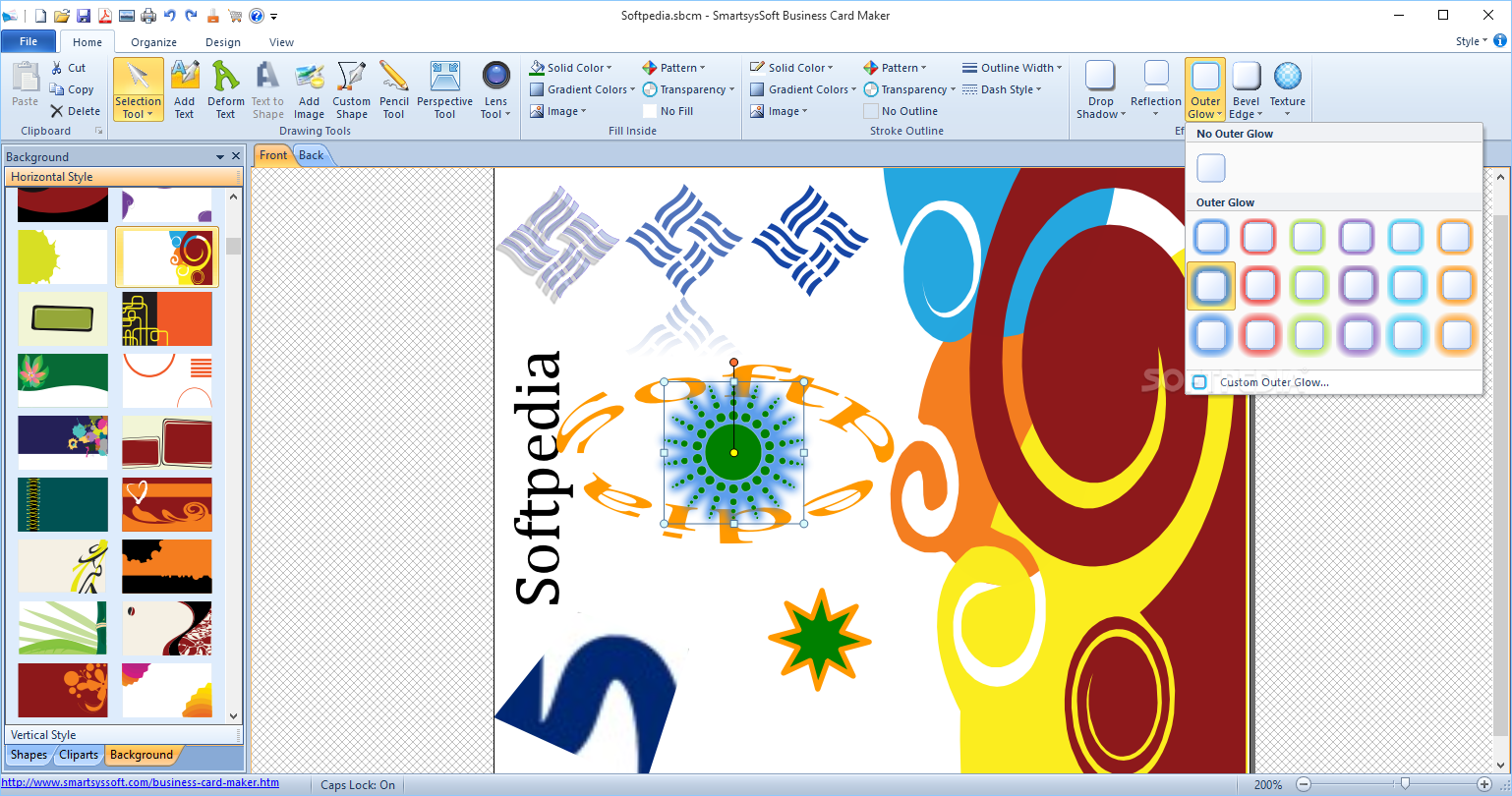Select the No Outer Glow swatch
The width and height of the screenshot is (1512, 796).
1211,168
